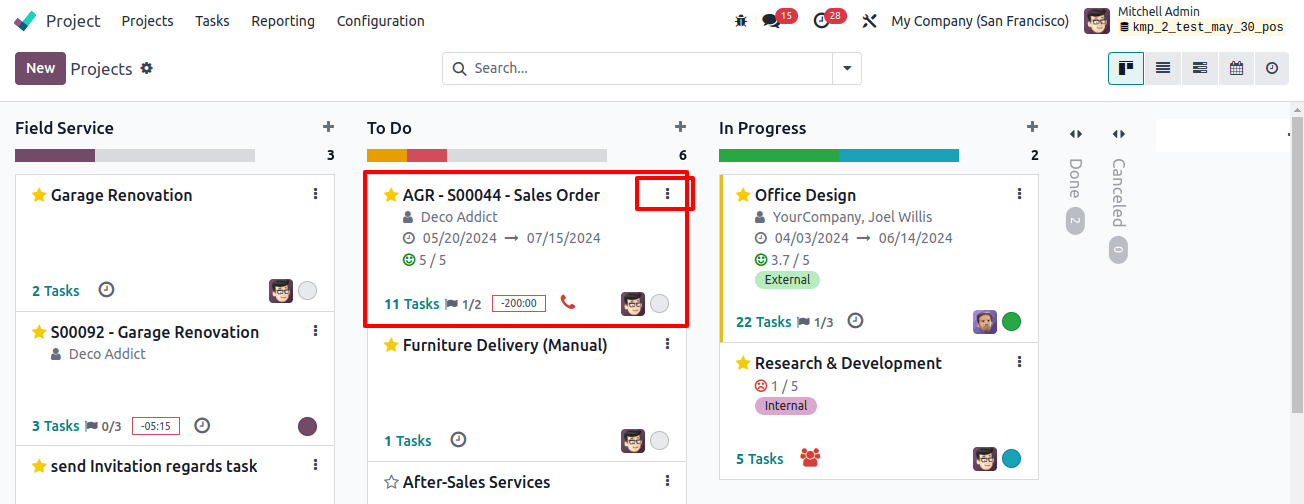
Task: Switch to Calendar view
Action: click(x=1236, y=68)
